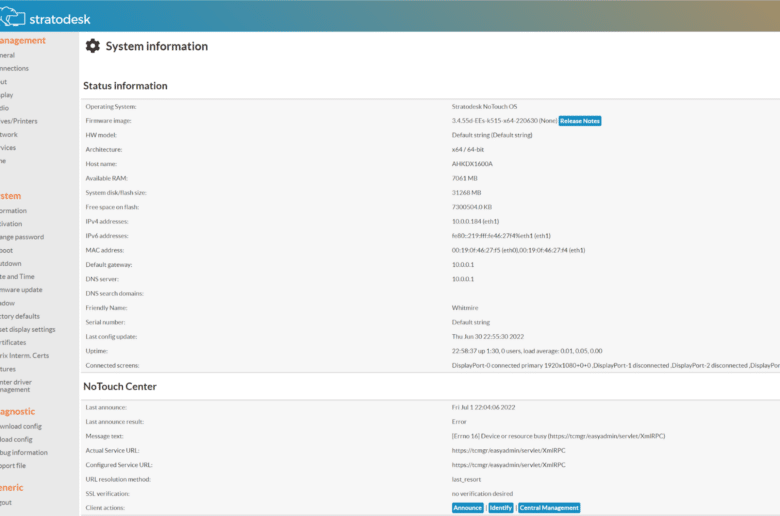Click the gear icon beside System information

(x=93, y=46)
